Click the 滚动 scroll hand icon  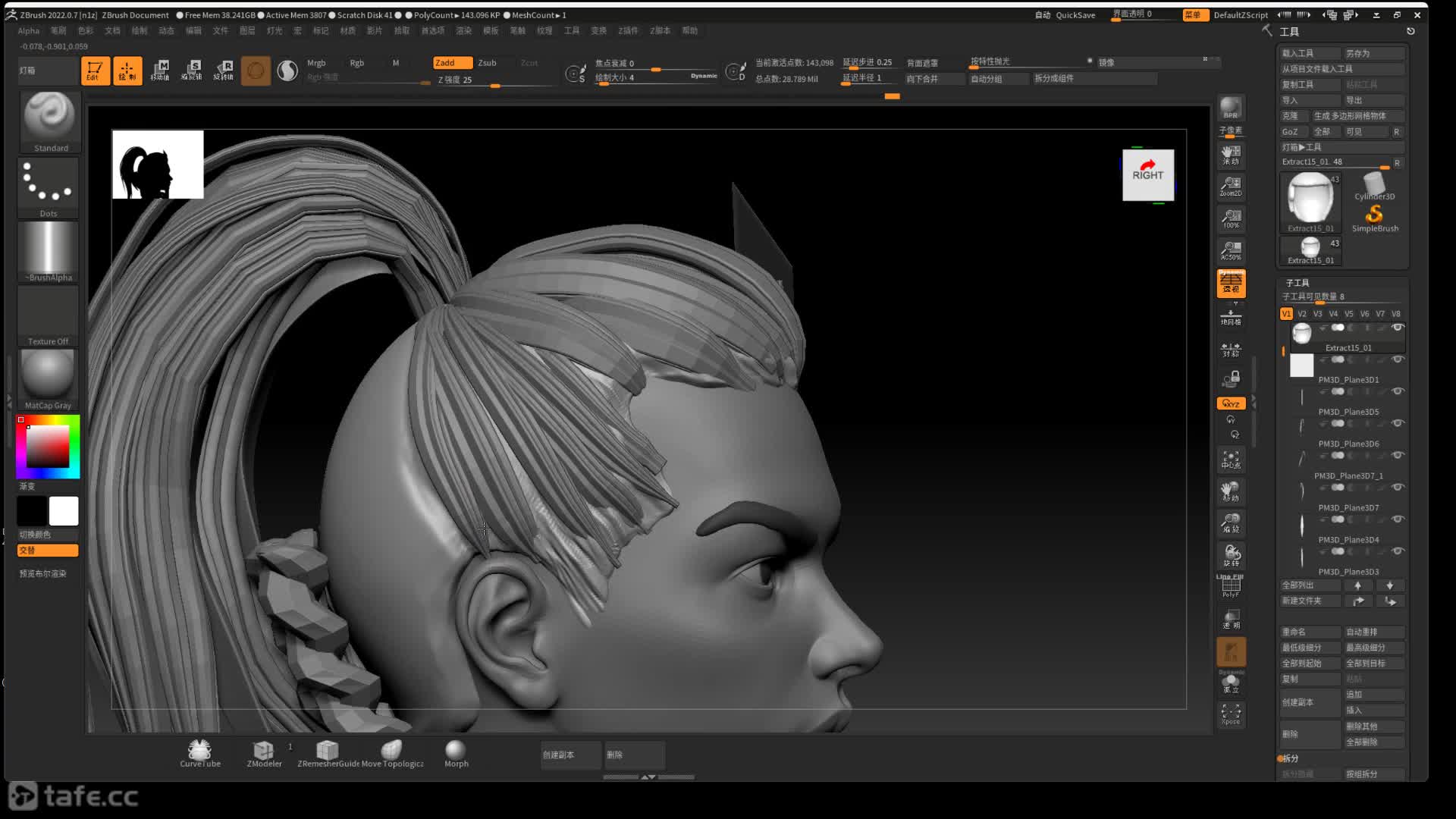pyautogui.click(x=1231, y=155)
